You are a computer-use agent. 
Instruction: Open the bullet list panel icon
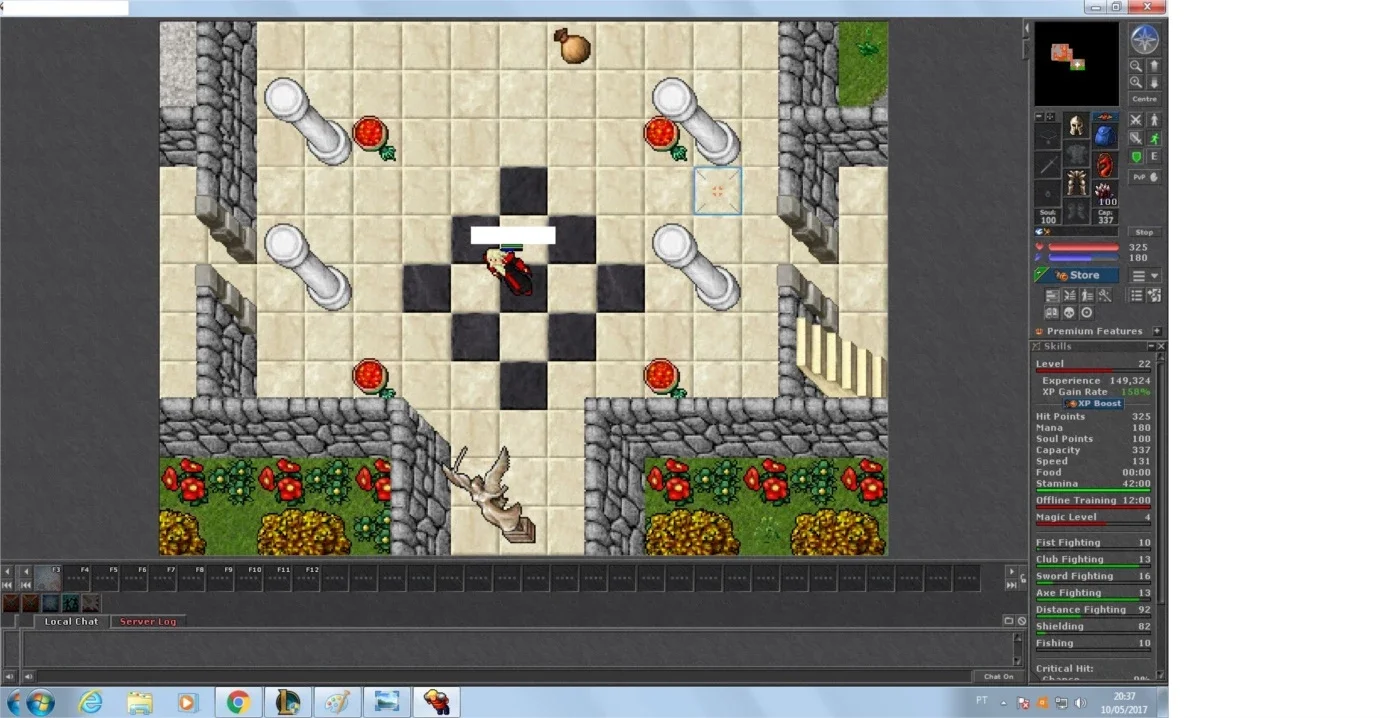coord(1136,296)
